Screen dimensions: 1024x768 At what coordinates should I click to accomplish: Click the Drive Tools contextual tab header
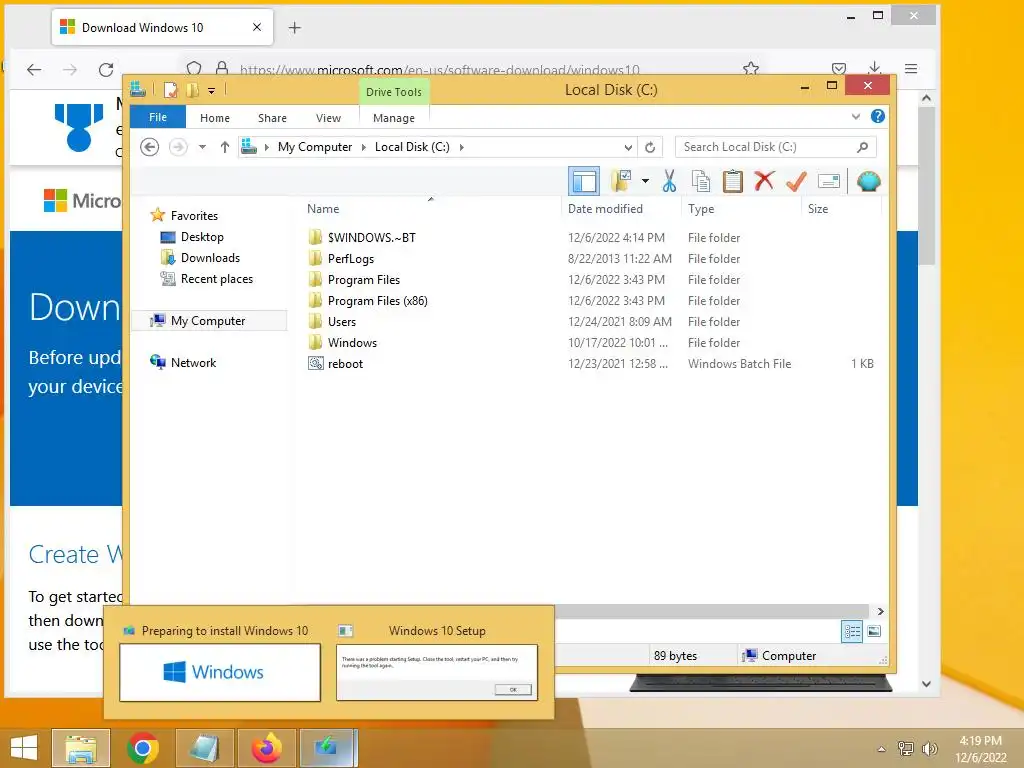(394, 92)
